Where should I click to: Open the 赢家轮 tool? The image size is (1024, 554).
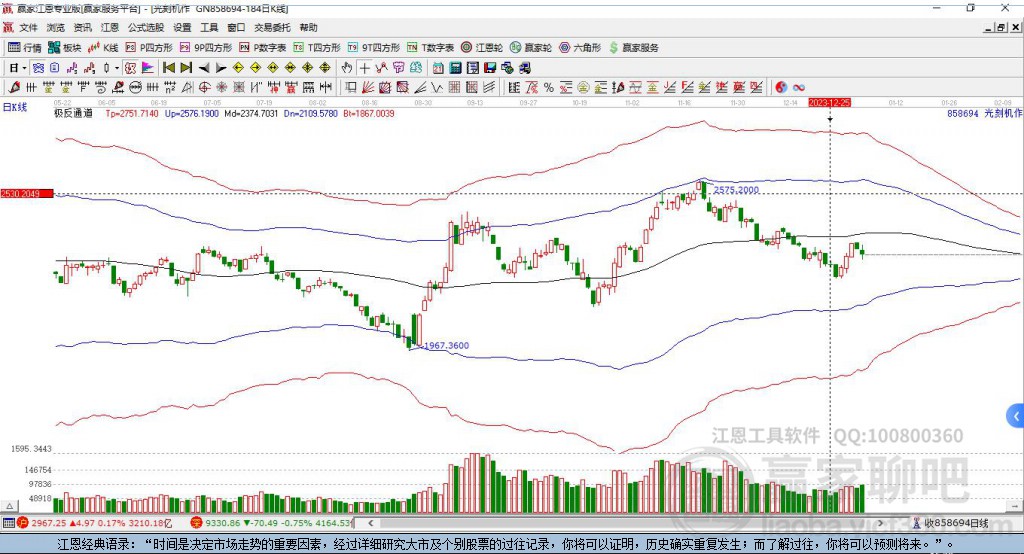point(531,48)
